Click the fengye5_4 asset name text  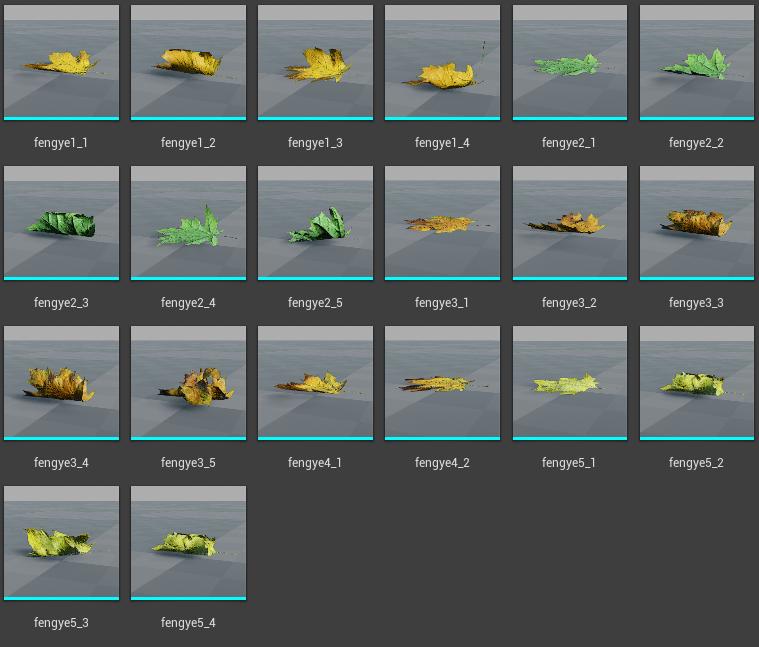tap(188, 623)
